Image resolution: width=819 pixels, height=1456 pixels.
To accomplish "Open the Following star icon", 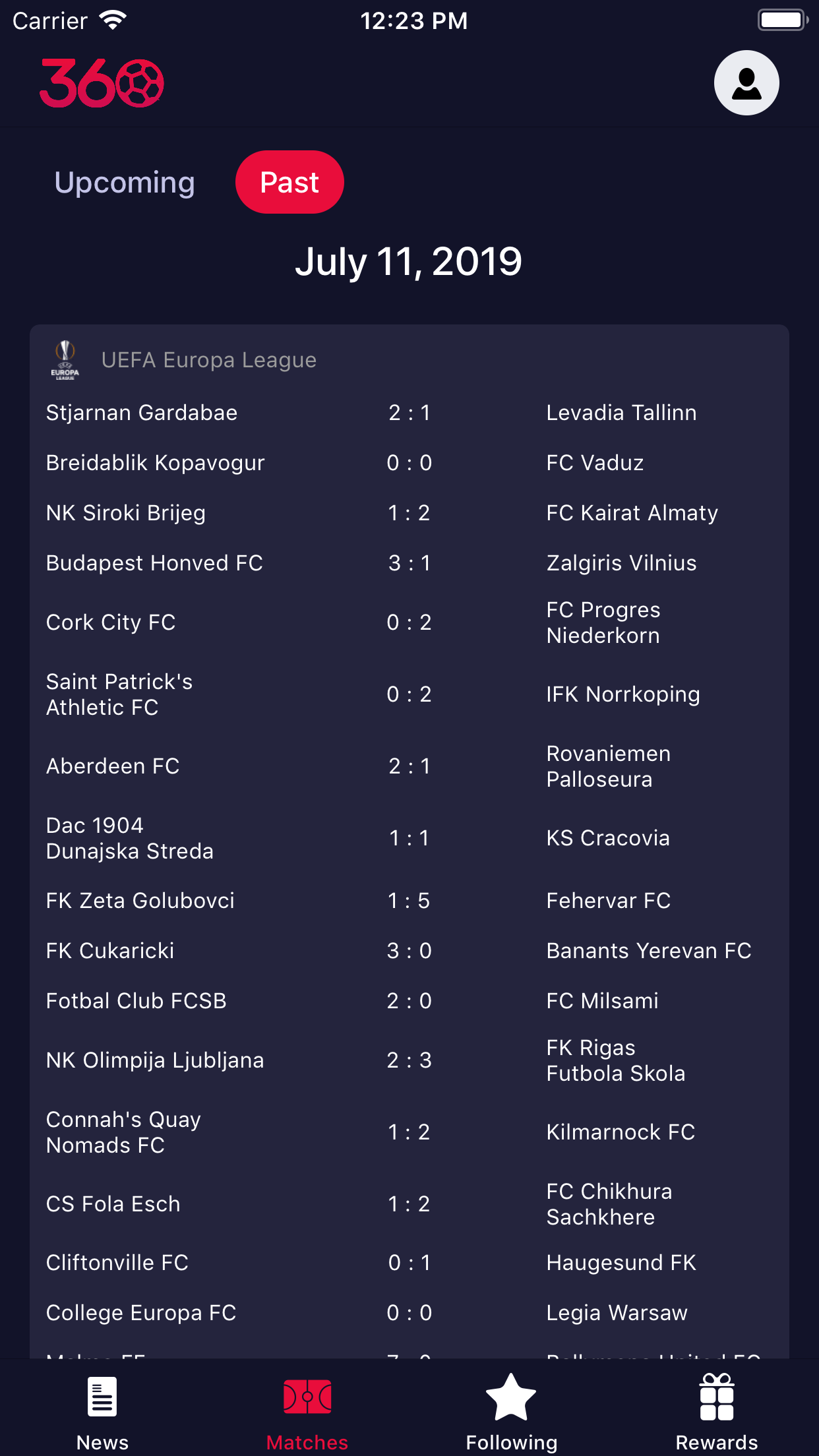I will coord(511,1397).
